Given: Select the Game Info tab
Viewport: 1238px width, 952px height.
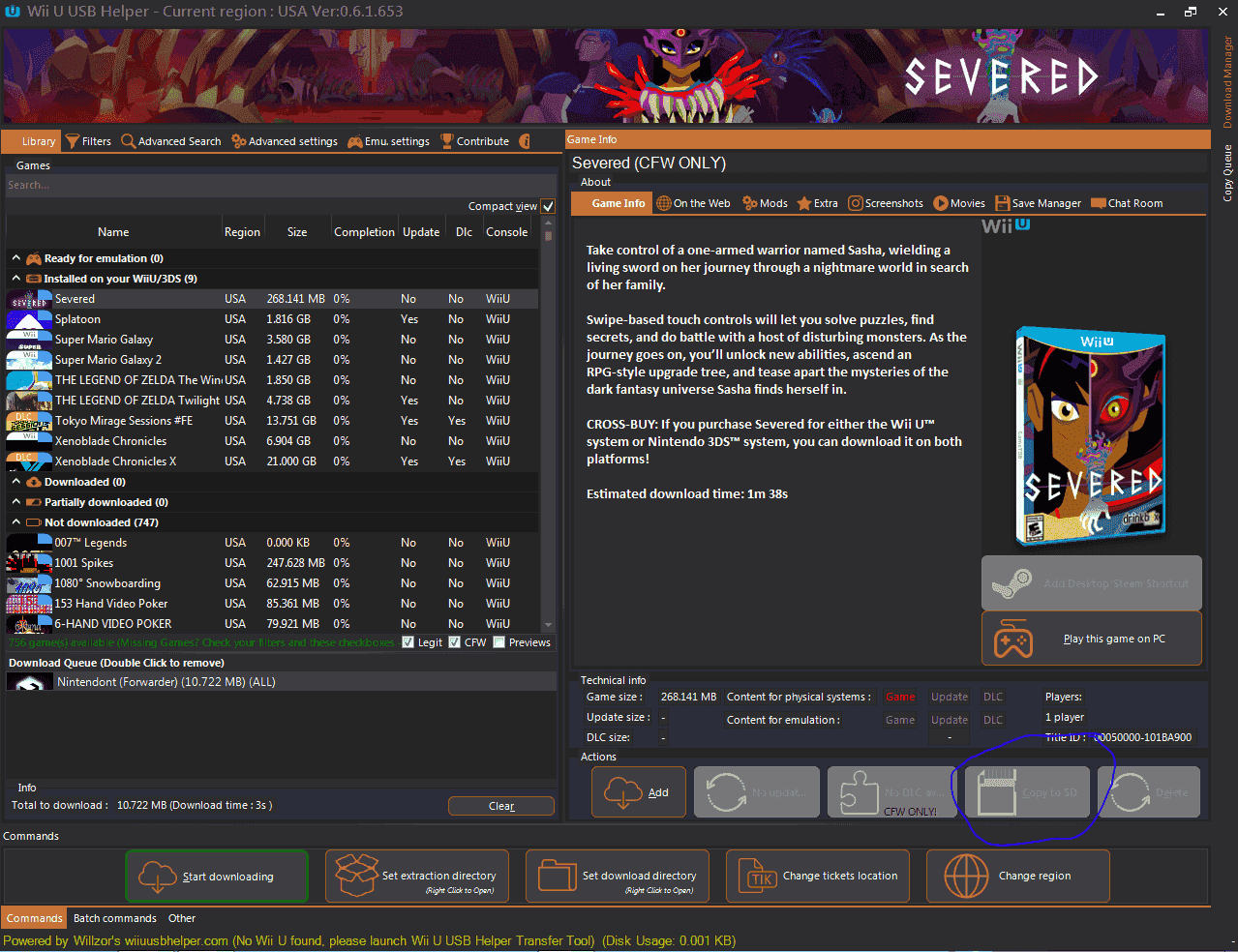Looking at the screenshot, I should tap(611, 203).
